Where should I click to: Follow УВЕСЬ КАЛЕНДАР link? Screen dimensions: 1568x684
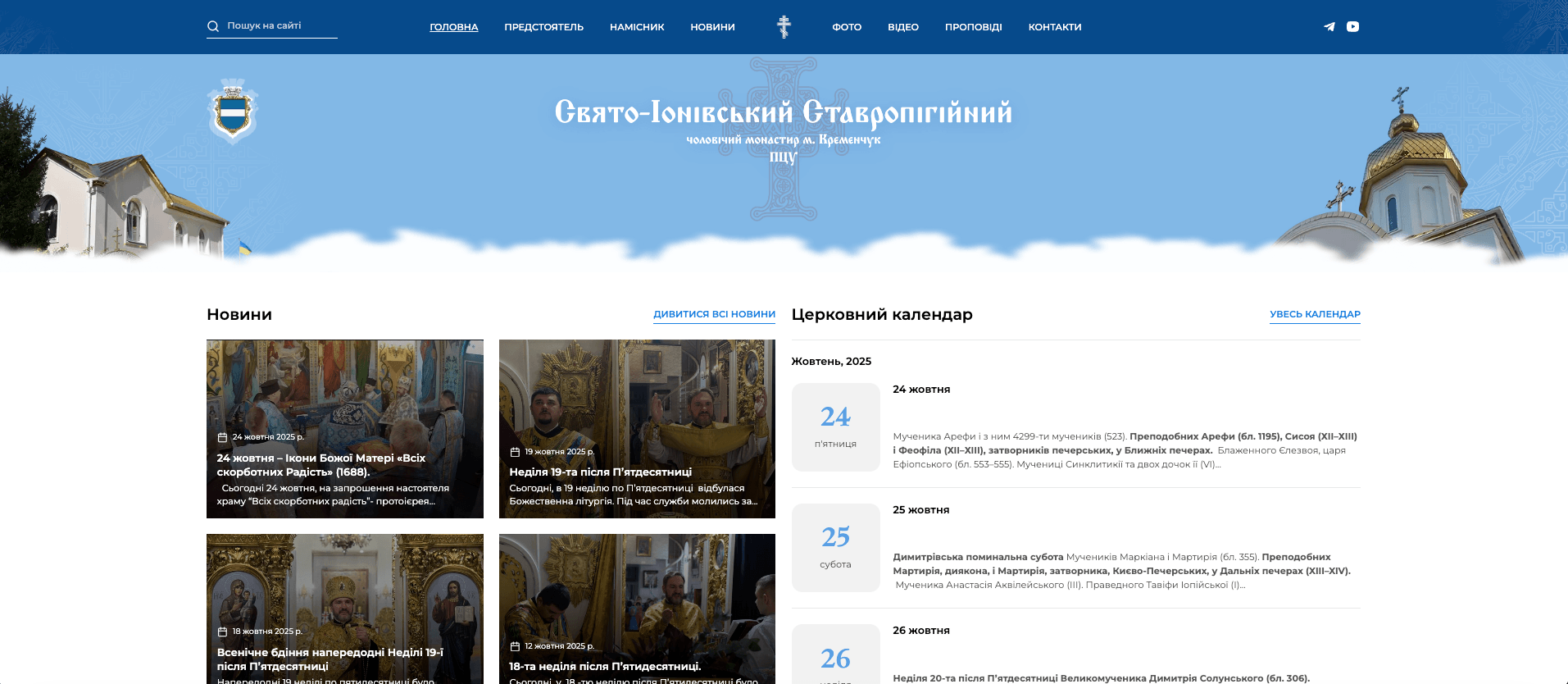(1315, 314)
